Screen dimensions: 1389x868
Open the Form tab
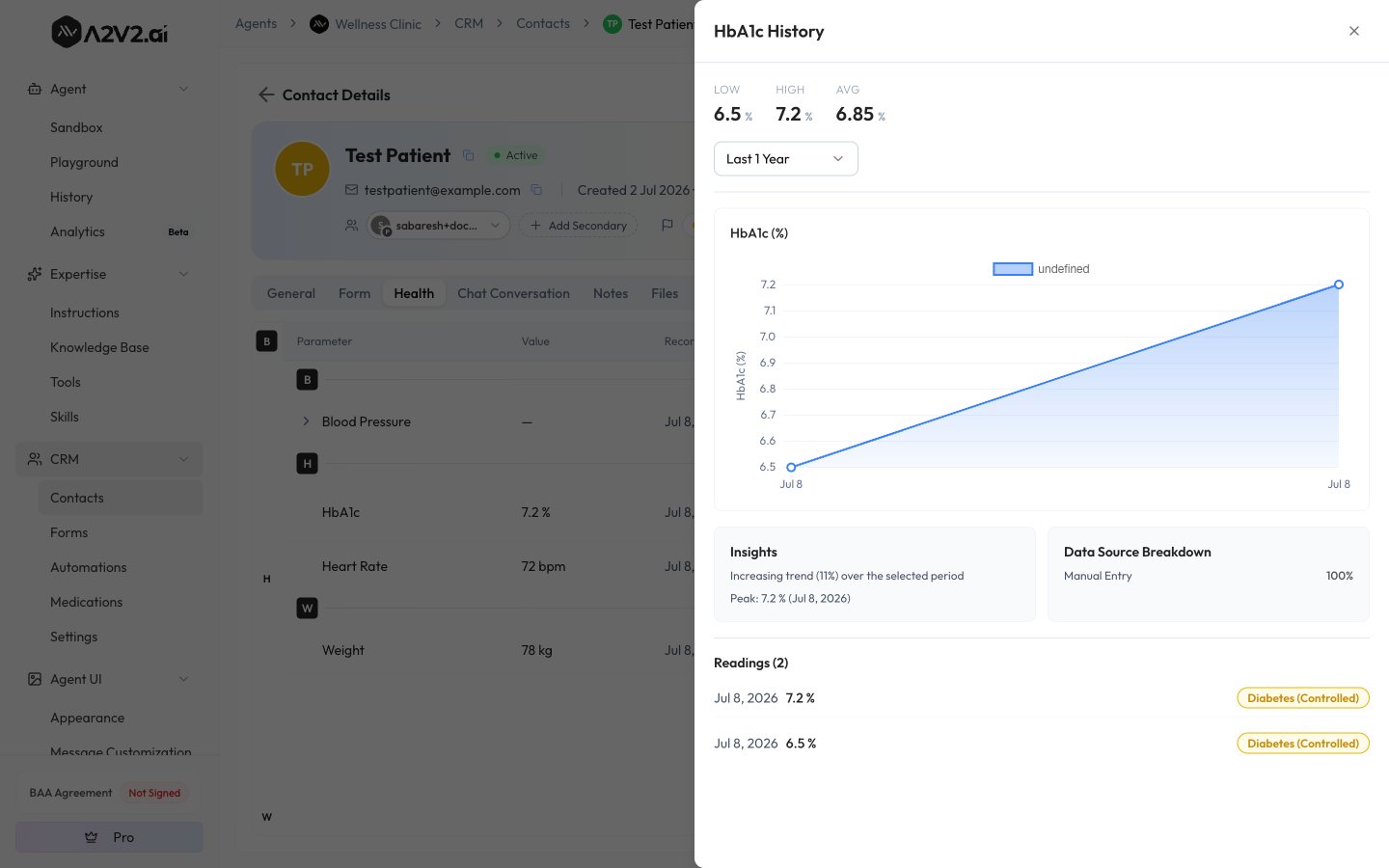pos(354,293)
